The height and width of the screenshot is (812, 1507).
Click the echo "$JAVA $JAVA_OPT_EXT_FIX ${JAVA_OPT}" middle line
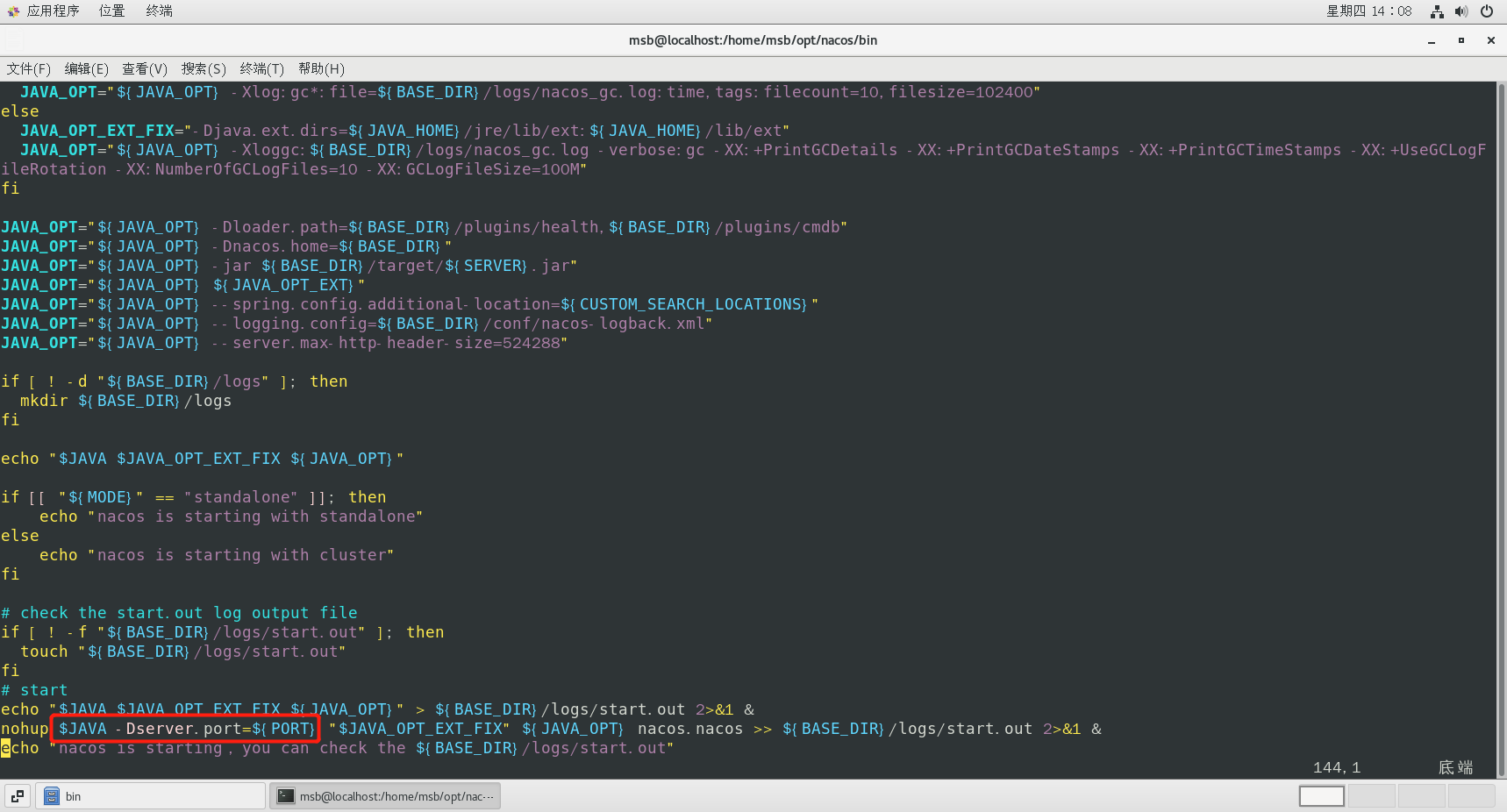(x=202, y=459)
